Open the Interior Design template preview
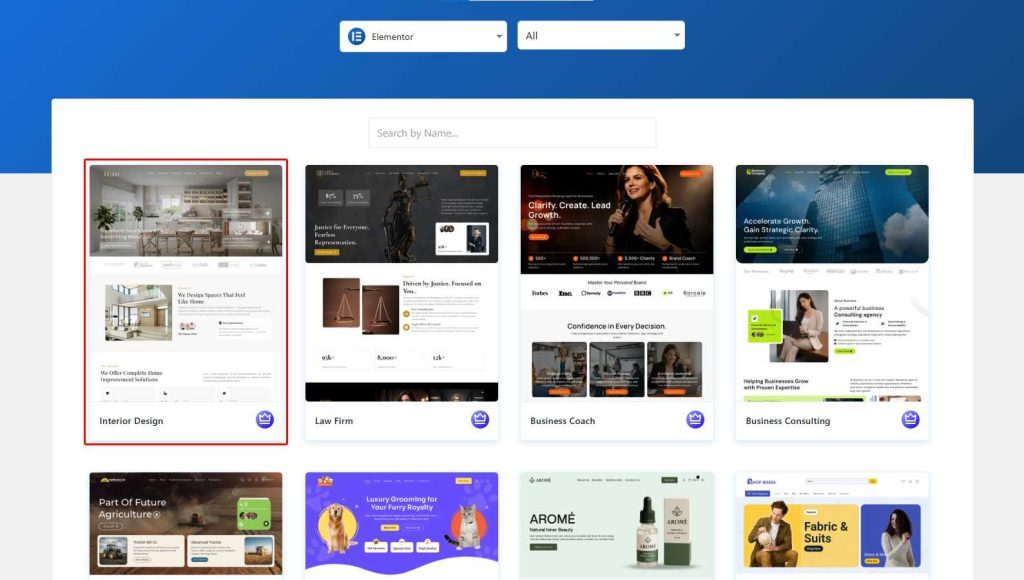Image resolution: width=1024 pixels, height=580 pixels. point(186,283)
